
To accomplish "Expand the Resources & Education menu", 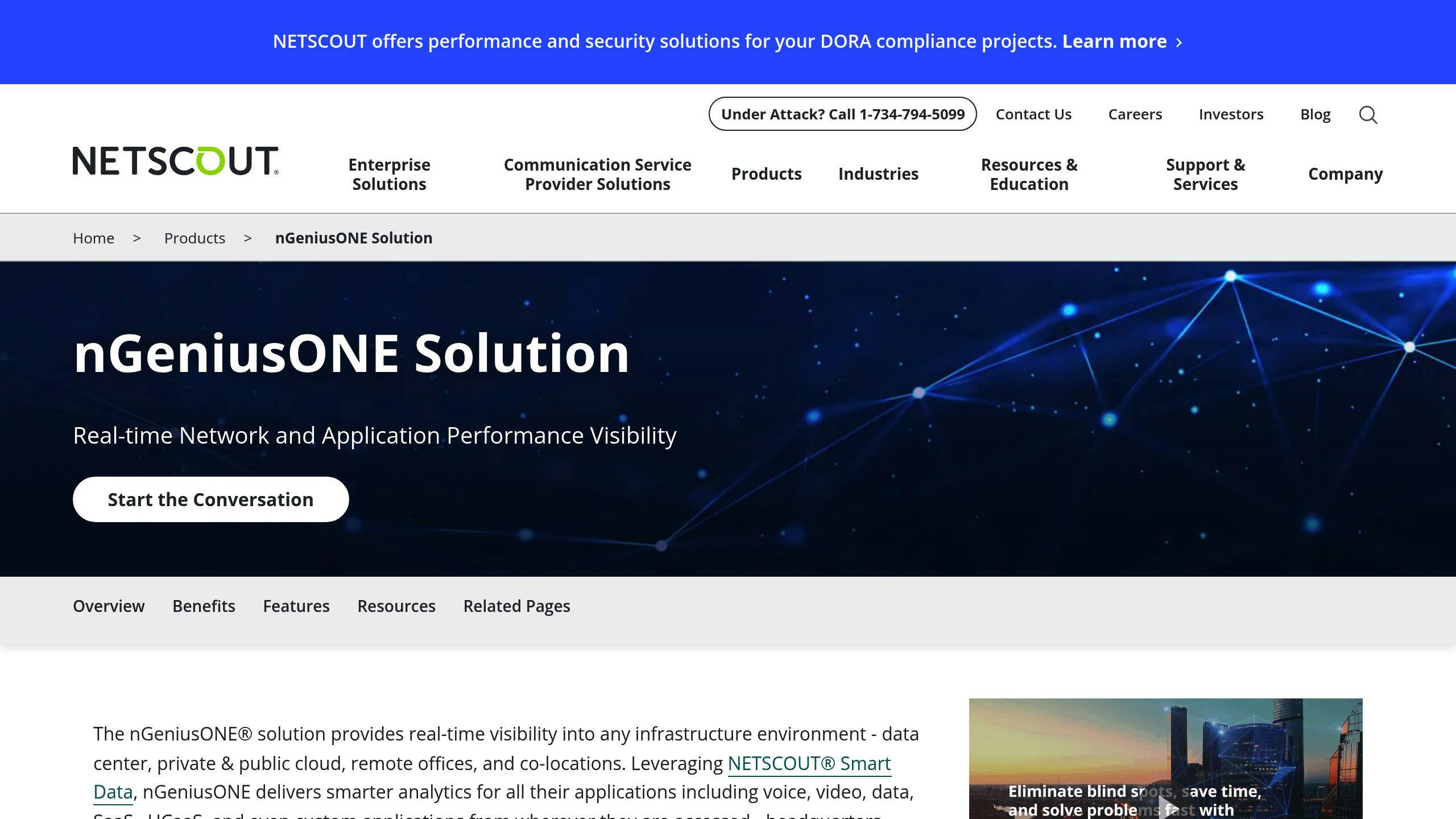I will pos(1029,174).
